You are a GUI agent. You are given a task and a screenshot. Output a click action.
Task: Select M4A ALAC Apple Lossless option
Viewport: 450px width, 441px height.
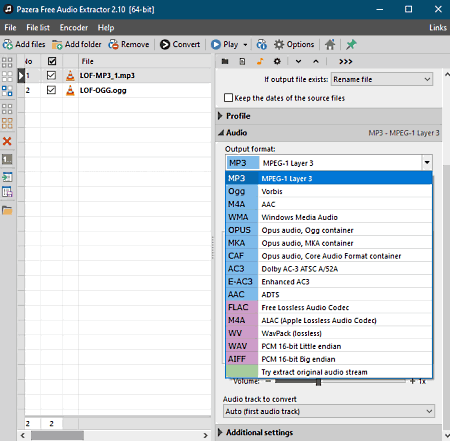tap(329, 320)
